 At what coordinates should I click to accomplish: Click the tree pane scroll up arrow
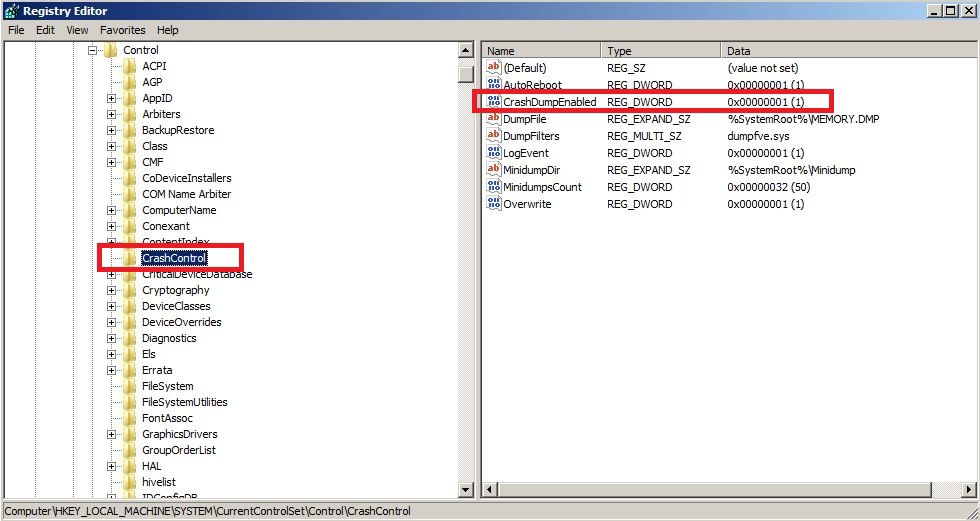466,51
